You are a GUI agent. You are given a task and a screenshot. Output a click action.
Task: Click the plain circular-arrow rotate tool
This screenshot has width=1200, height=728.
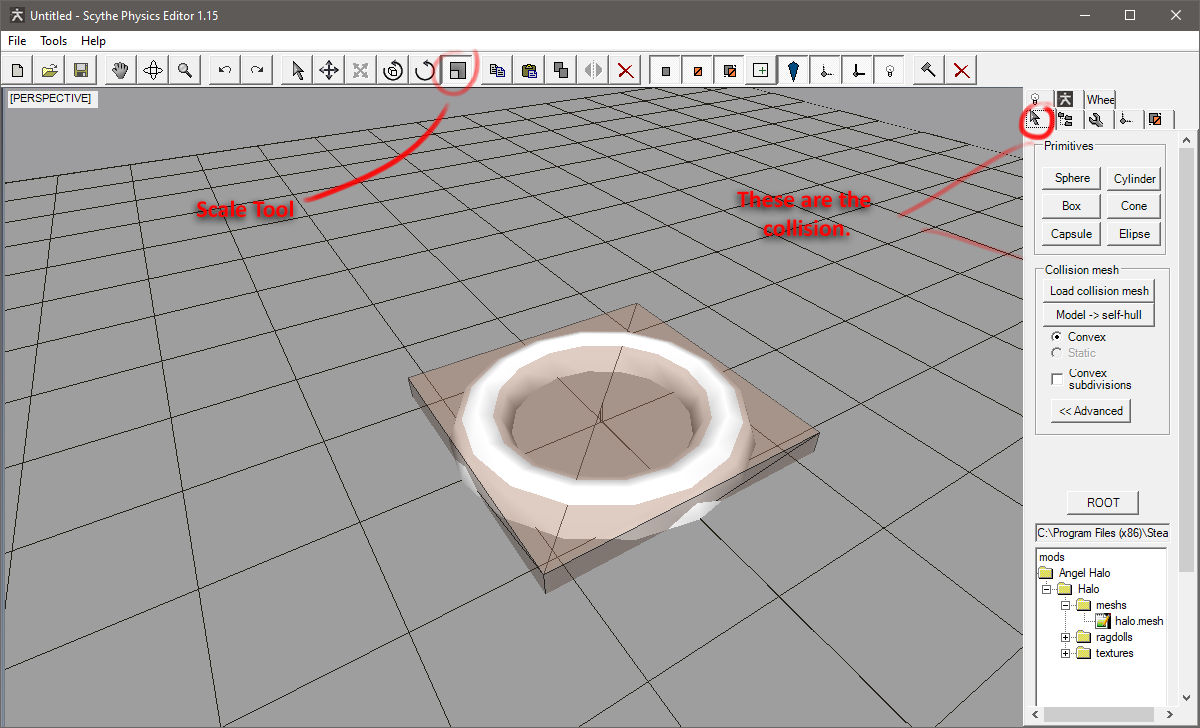coord(425,70)
